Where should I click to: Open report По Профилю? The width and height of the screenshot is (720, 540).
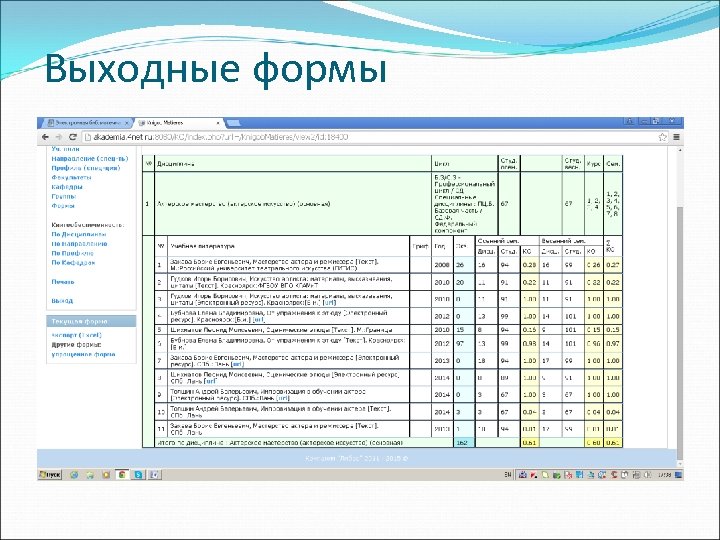pos(73,253)
